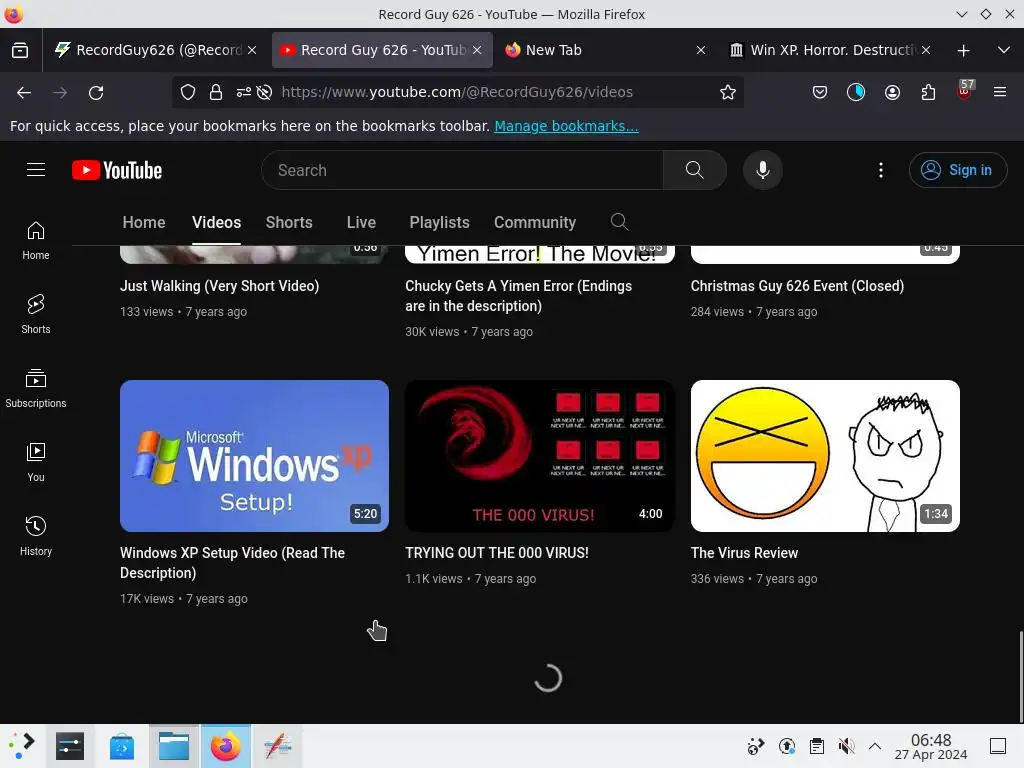This screenshot has height=768, width=1024.
Task: Click the page vertical scrollbar
Action: click(1020, 677)
